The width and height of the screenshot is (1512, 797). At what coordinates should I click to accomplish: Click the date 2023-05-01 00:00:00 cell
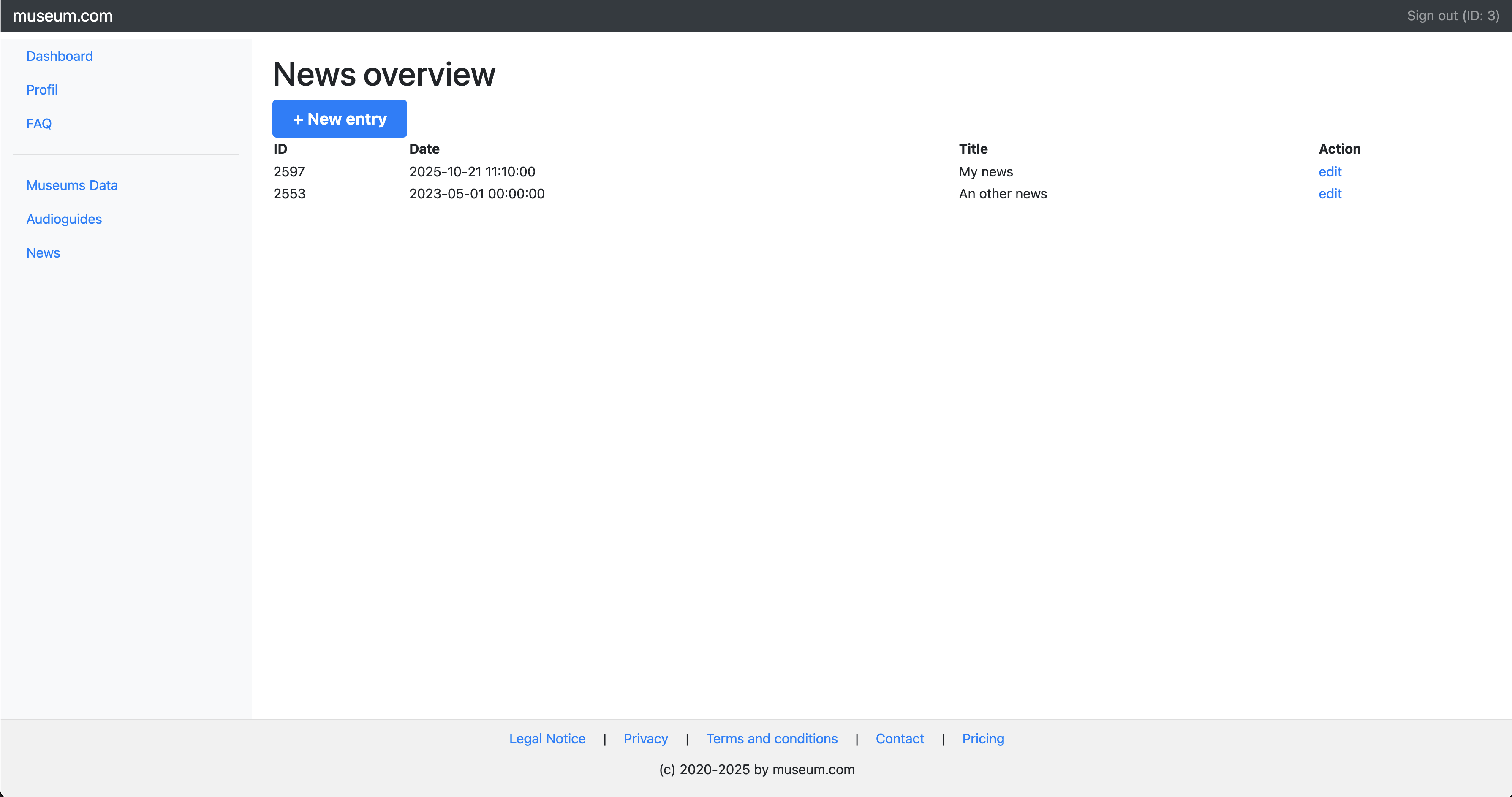[x=476, y=193]
